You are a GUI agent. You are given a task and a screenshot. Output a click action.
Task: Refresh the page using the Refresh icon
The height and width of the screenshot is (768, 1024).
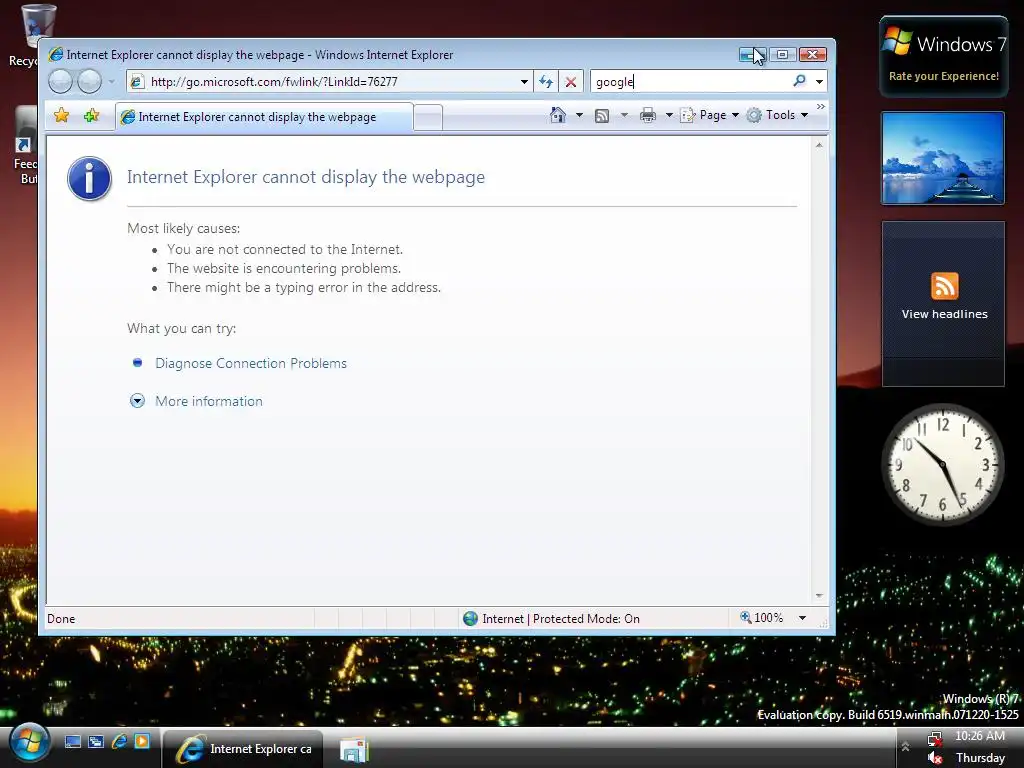coord(546,82)
